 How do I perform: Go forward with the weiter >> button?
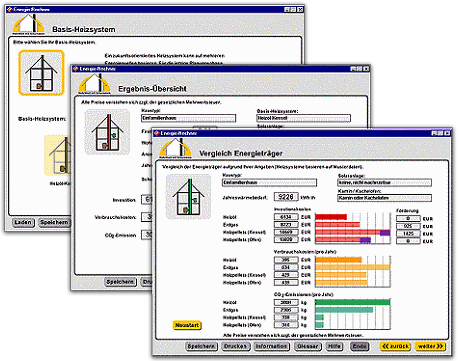[x=430, y=346]
